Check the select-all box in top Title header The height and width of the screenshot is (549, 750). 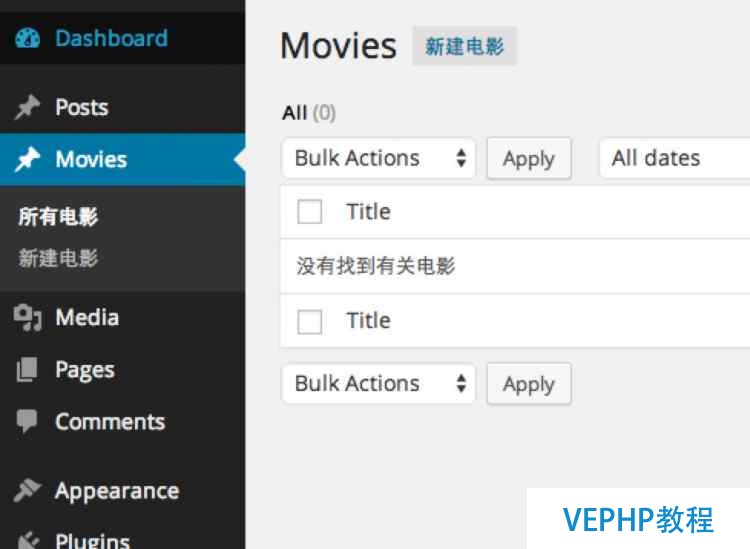pyautogui.click(x=309, y=211)
